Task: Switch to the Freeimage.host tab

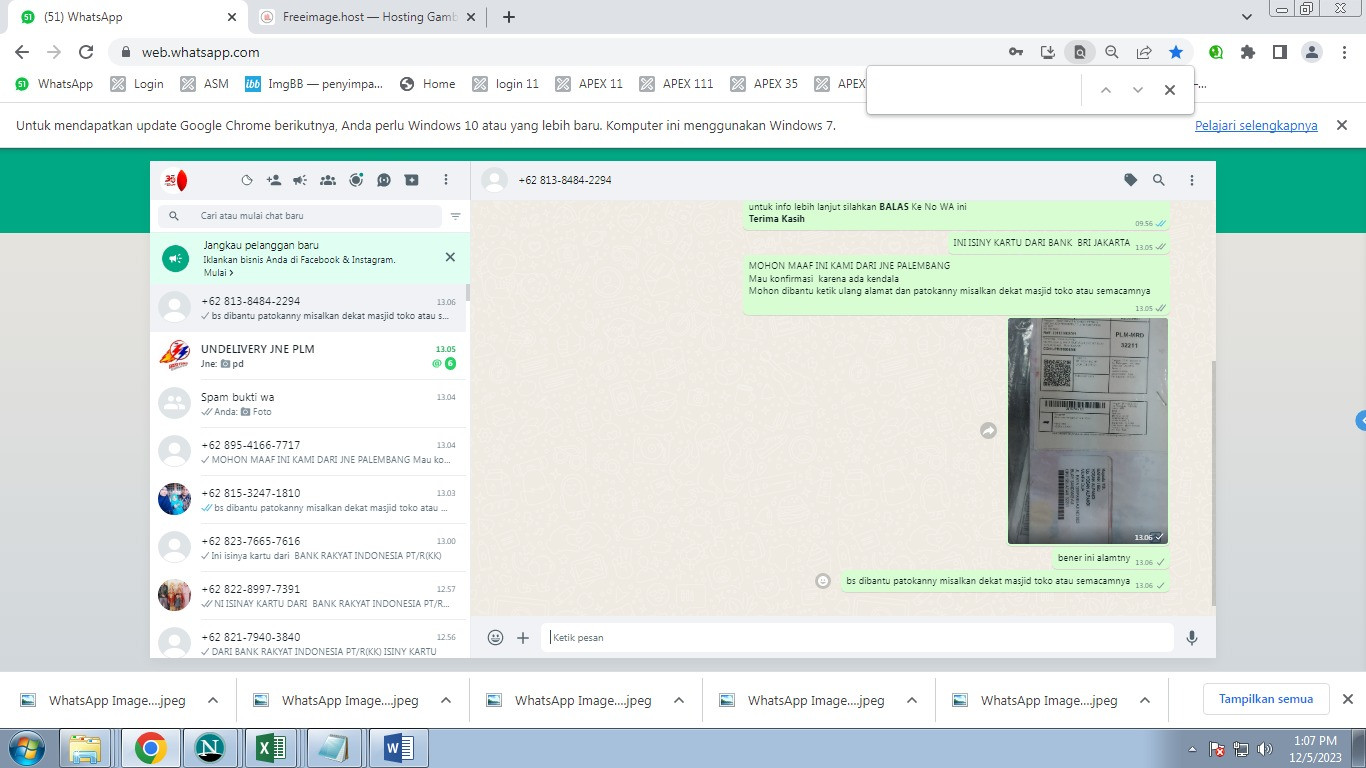Action: [365, 17]
